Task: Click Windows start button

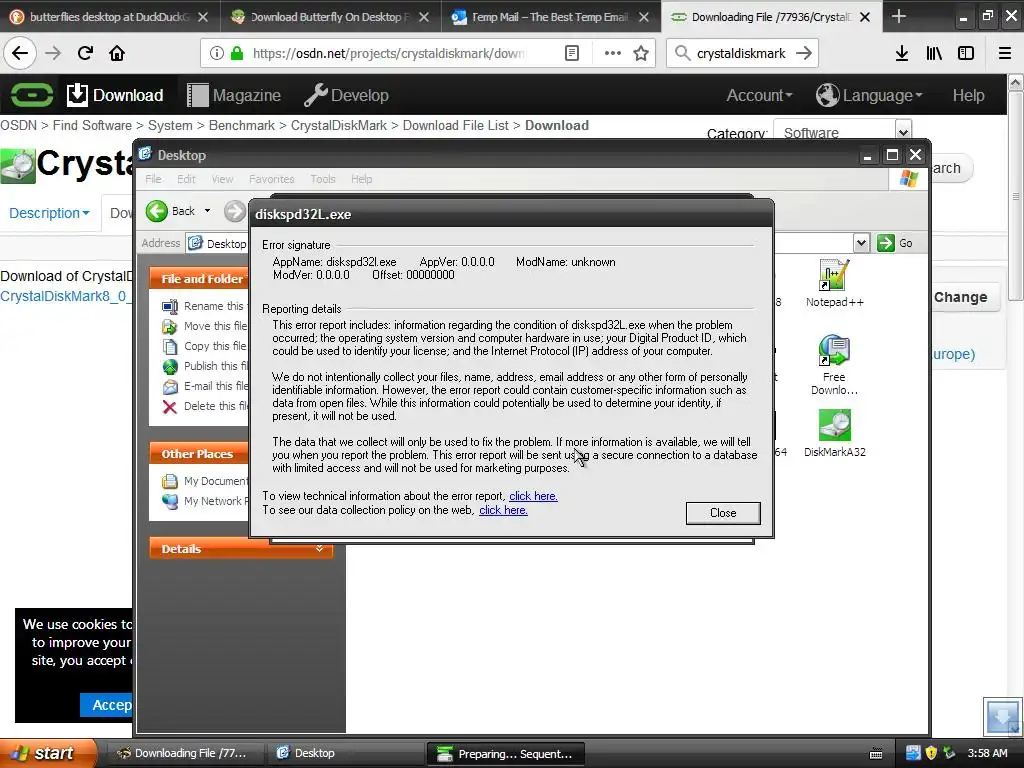Action: pyautogui.click(x=48, y=753)
